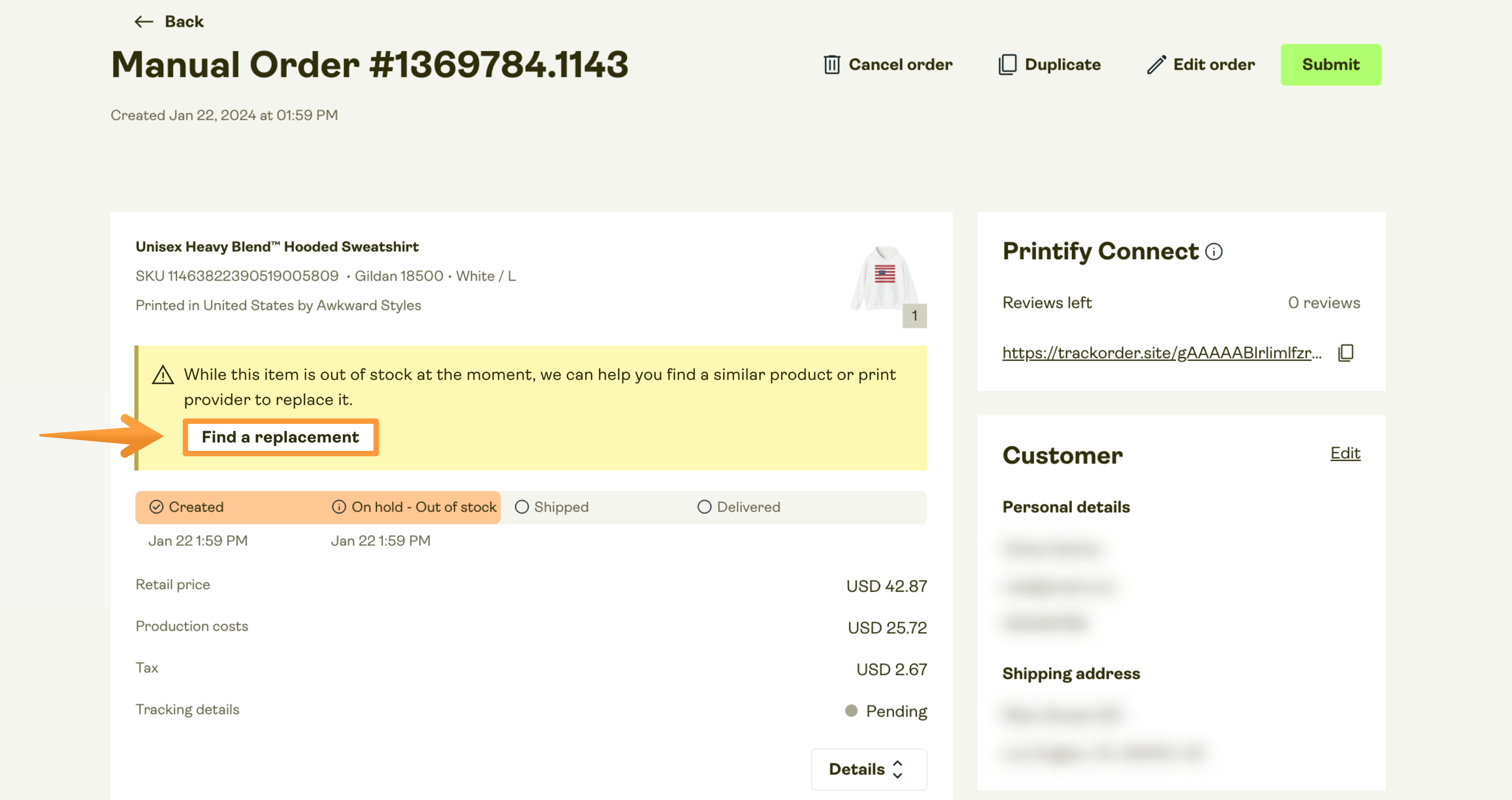
Task: Open the Printify Connect info icon
Action: coord(1214,252)
